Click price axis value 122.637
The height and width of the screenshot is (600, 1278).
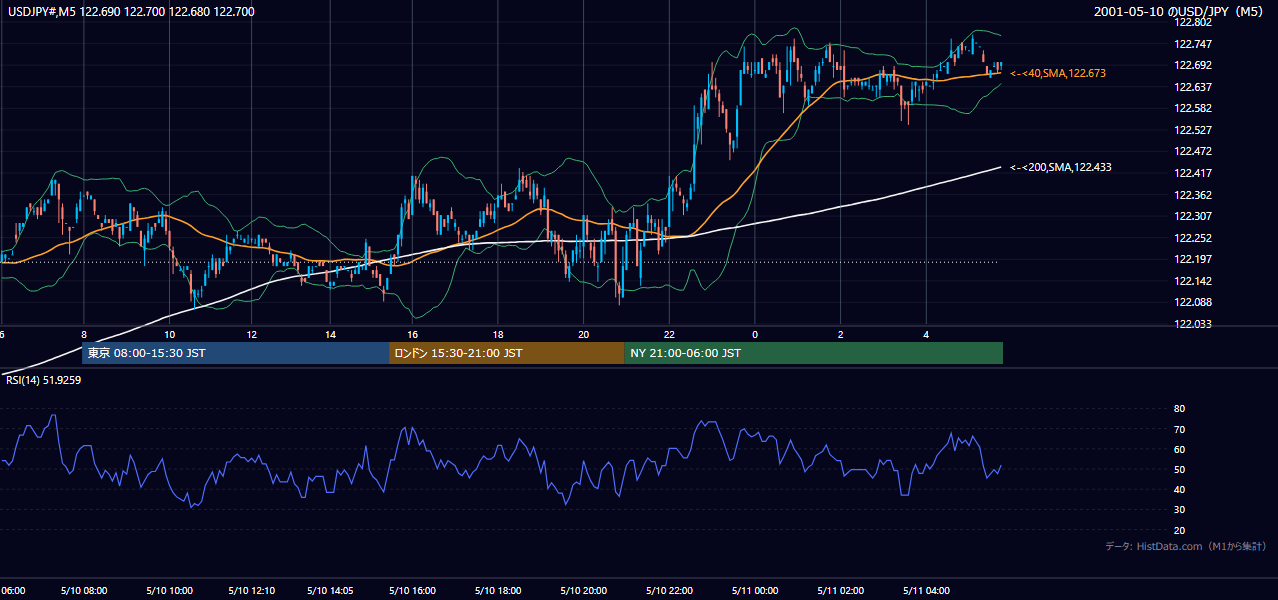click(1195, 87)
